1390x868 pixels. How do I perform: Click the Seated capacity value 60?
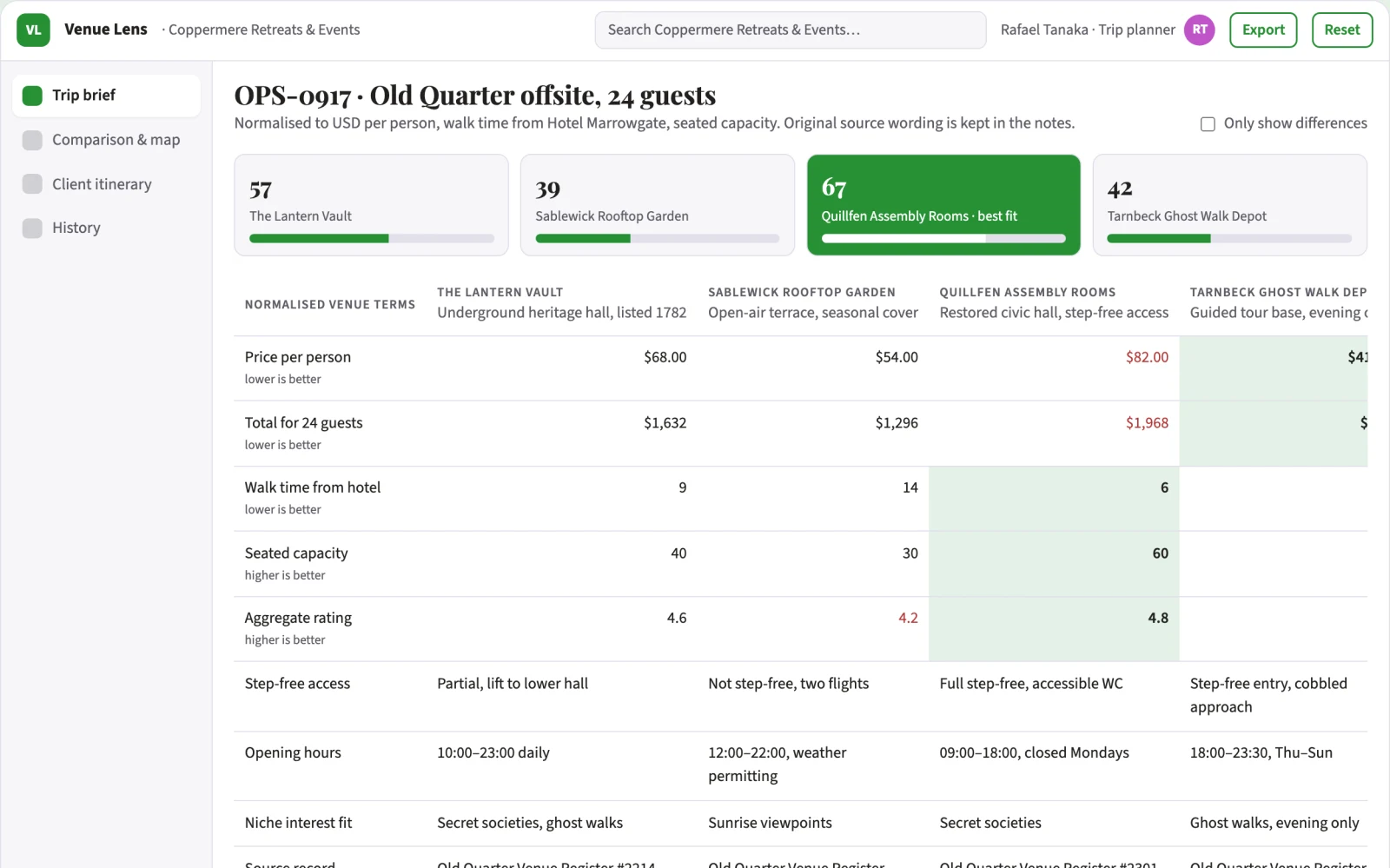1054,564
